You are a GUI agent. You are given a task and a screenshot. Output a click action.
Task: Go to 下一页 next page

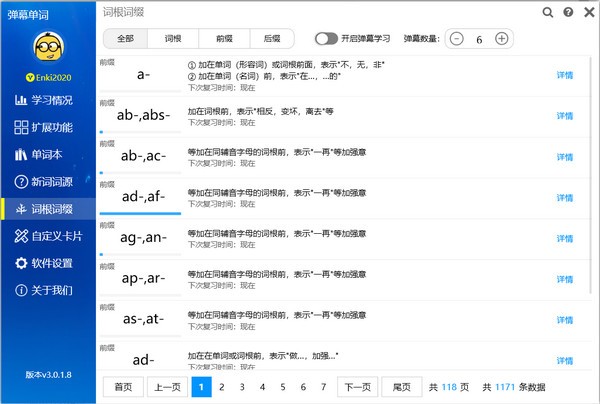click(357, 387)
